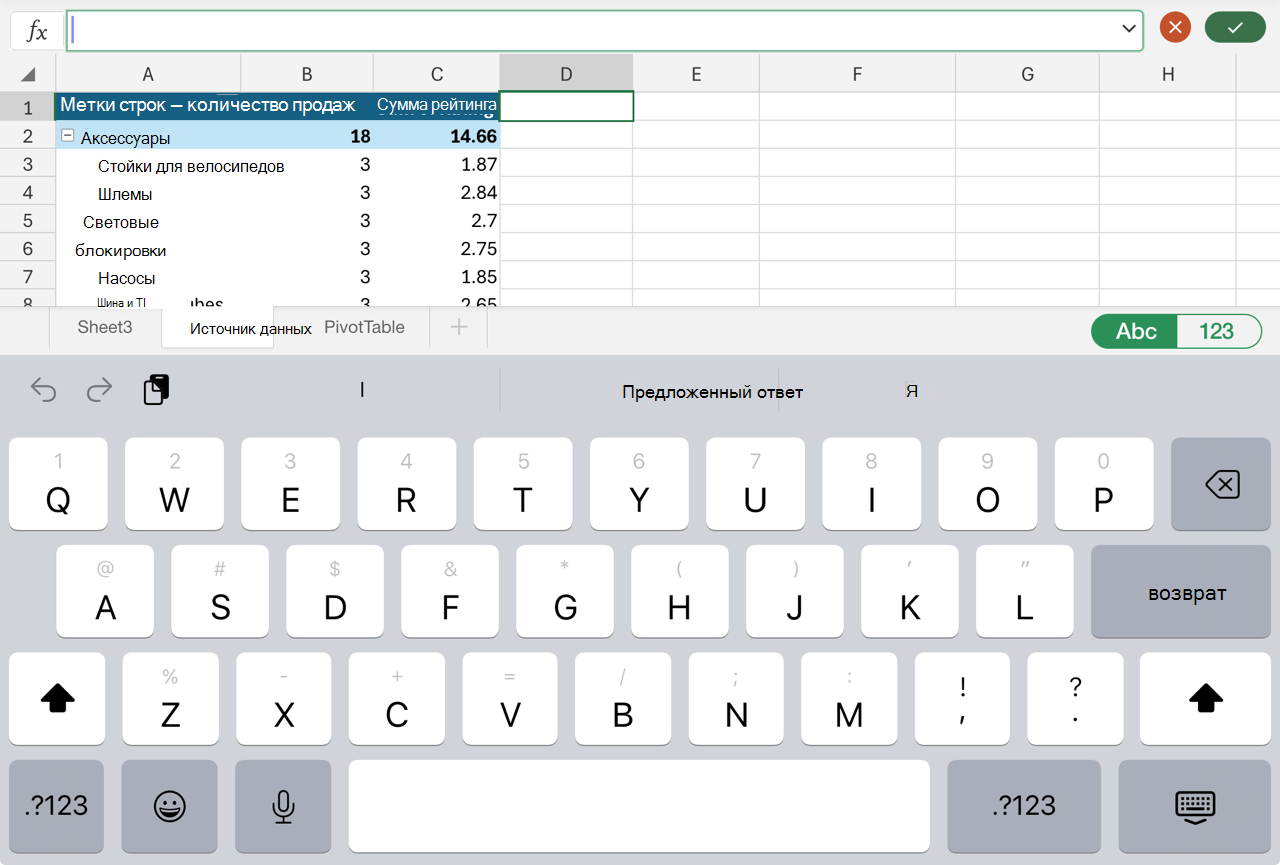This screenshot has height=865, width=1280.
Task: Expand the formula bar with chevron
Action: click(x=1130, y=30)
